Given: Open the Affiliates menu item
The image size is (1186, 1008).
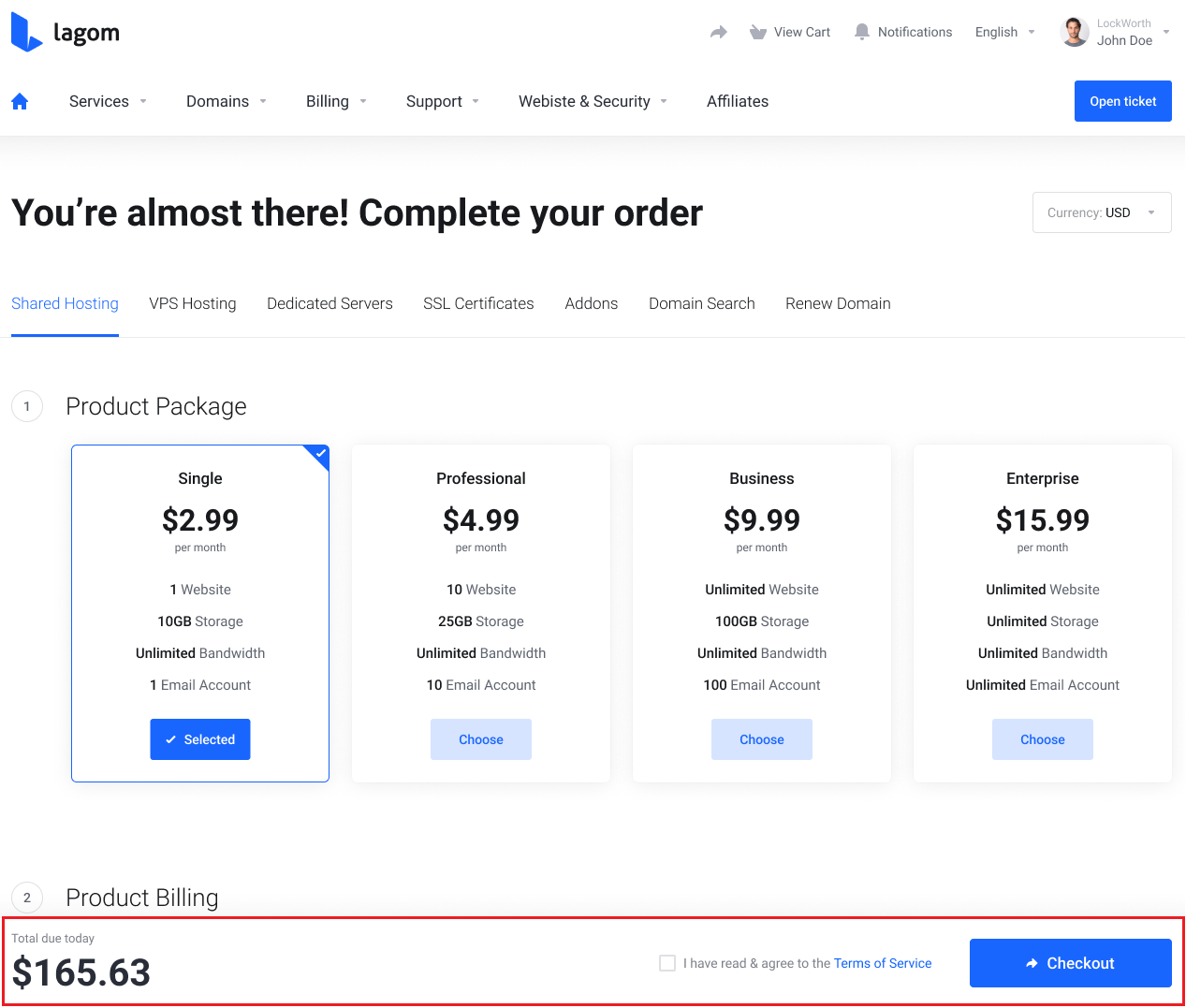Looking at the screenshot, I should [738, 101].
